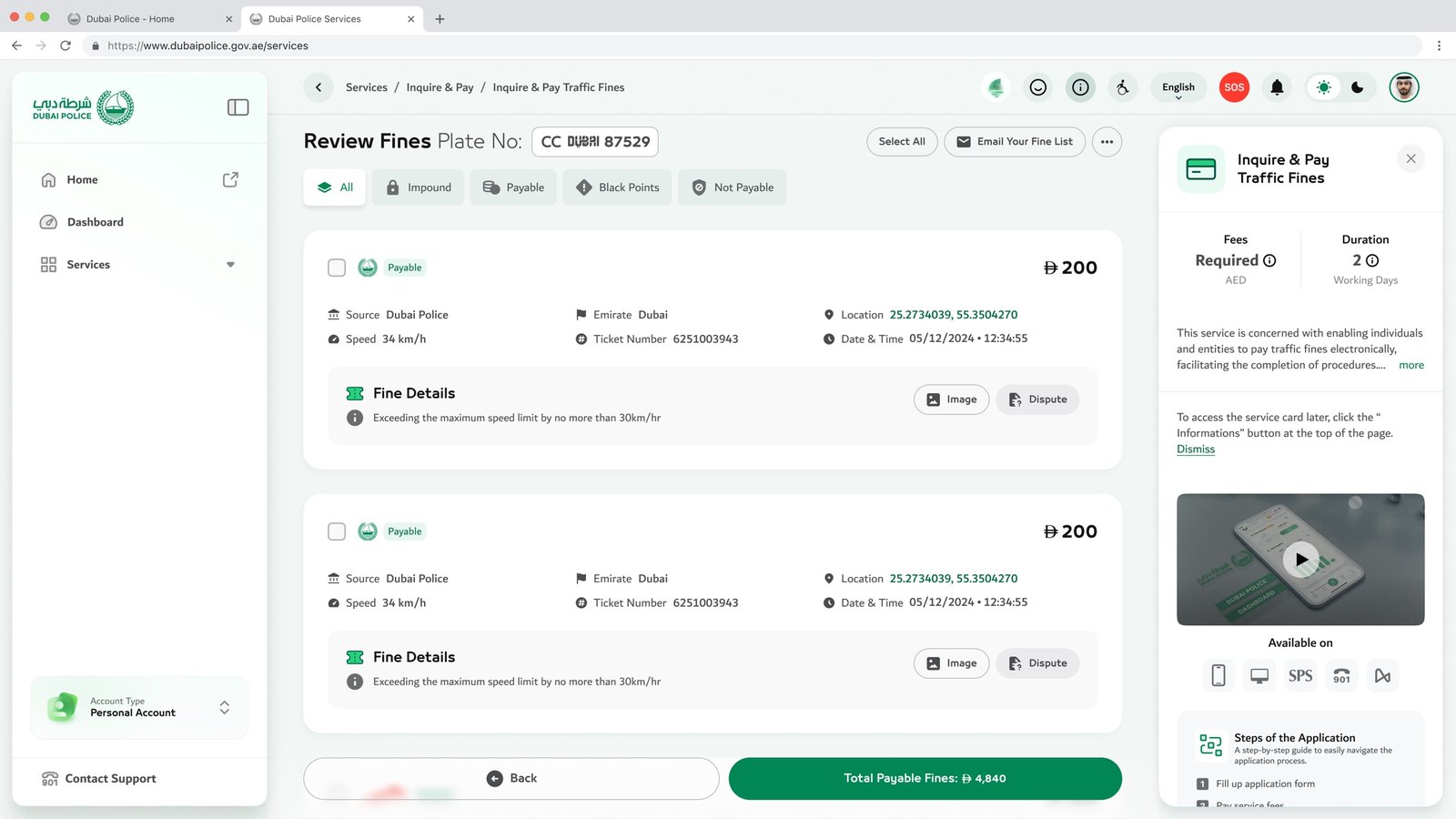Close the Inquire & Pay Traffic Fines panel
This screenshot has height=819, width=1456.
pos(1410,159)
